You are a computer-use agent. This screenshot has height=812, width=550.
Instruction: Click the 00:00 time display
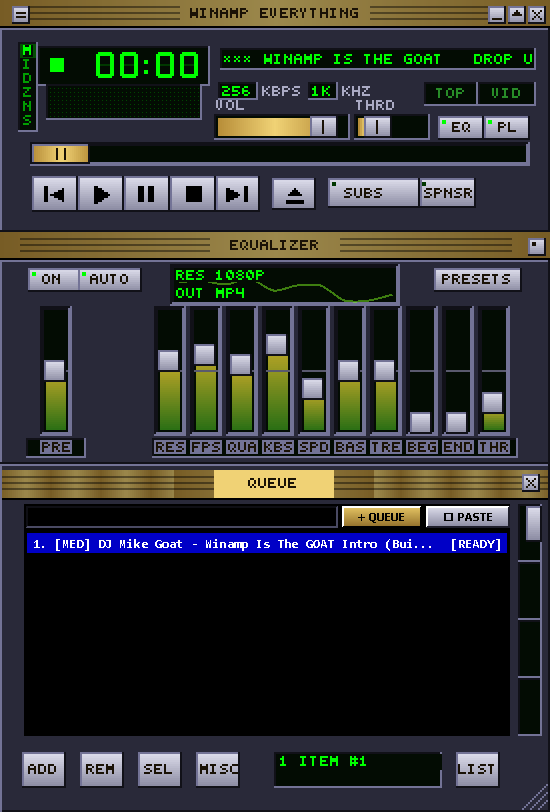[147, 65]
